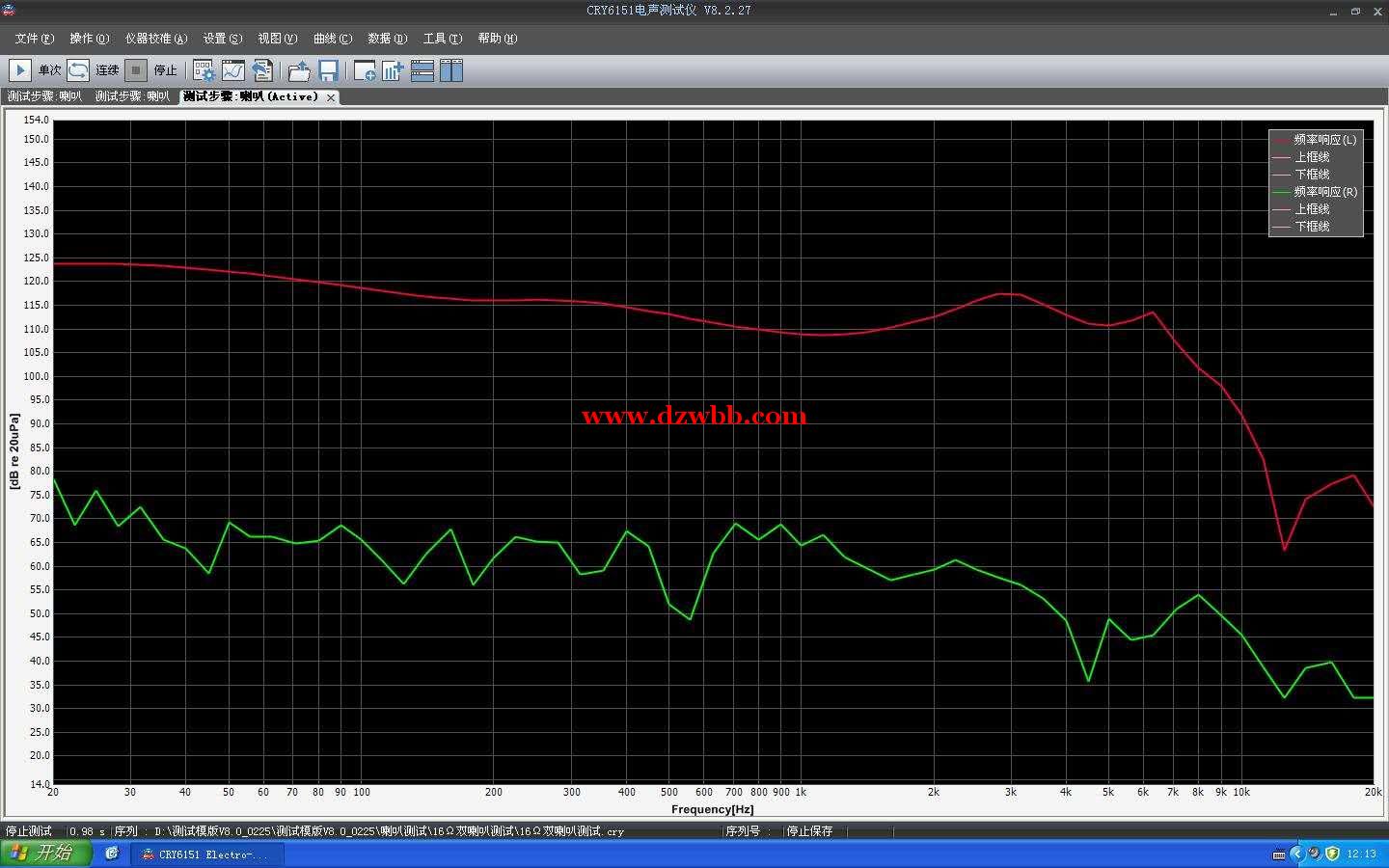This screenshot has height=868, width=1389.
Task: Click the keyboard icon in system tray
Action: (1279, 854)
